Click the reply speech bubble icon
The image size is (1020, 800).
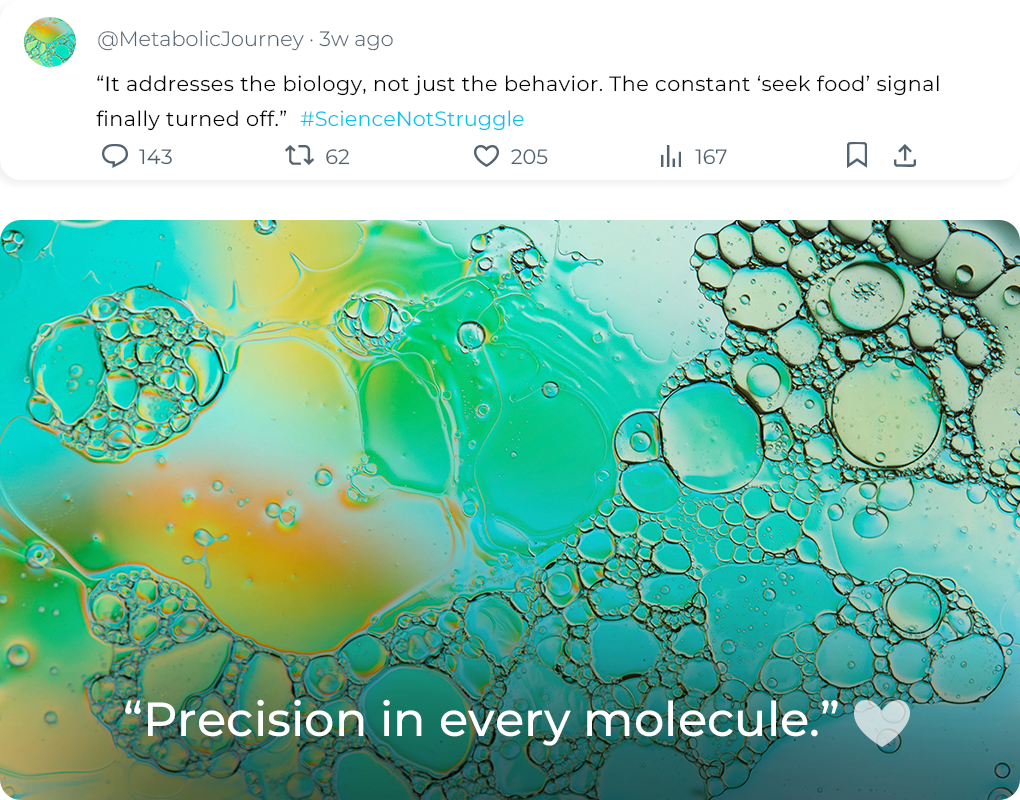(116, 156)
